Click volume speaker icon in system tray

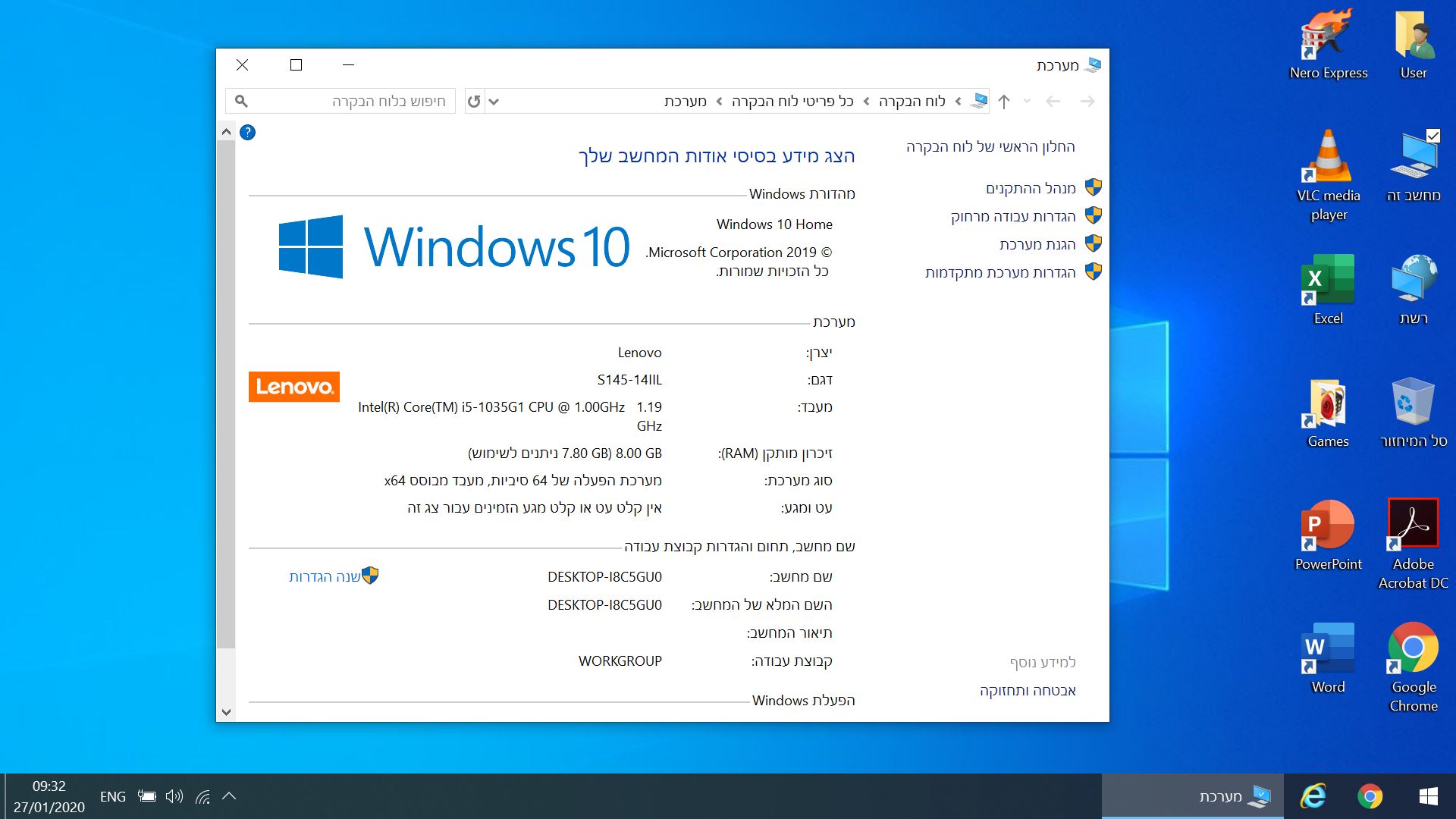pyautogui.click(x=174, y=796)
